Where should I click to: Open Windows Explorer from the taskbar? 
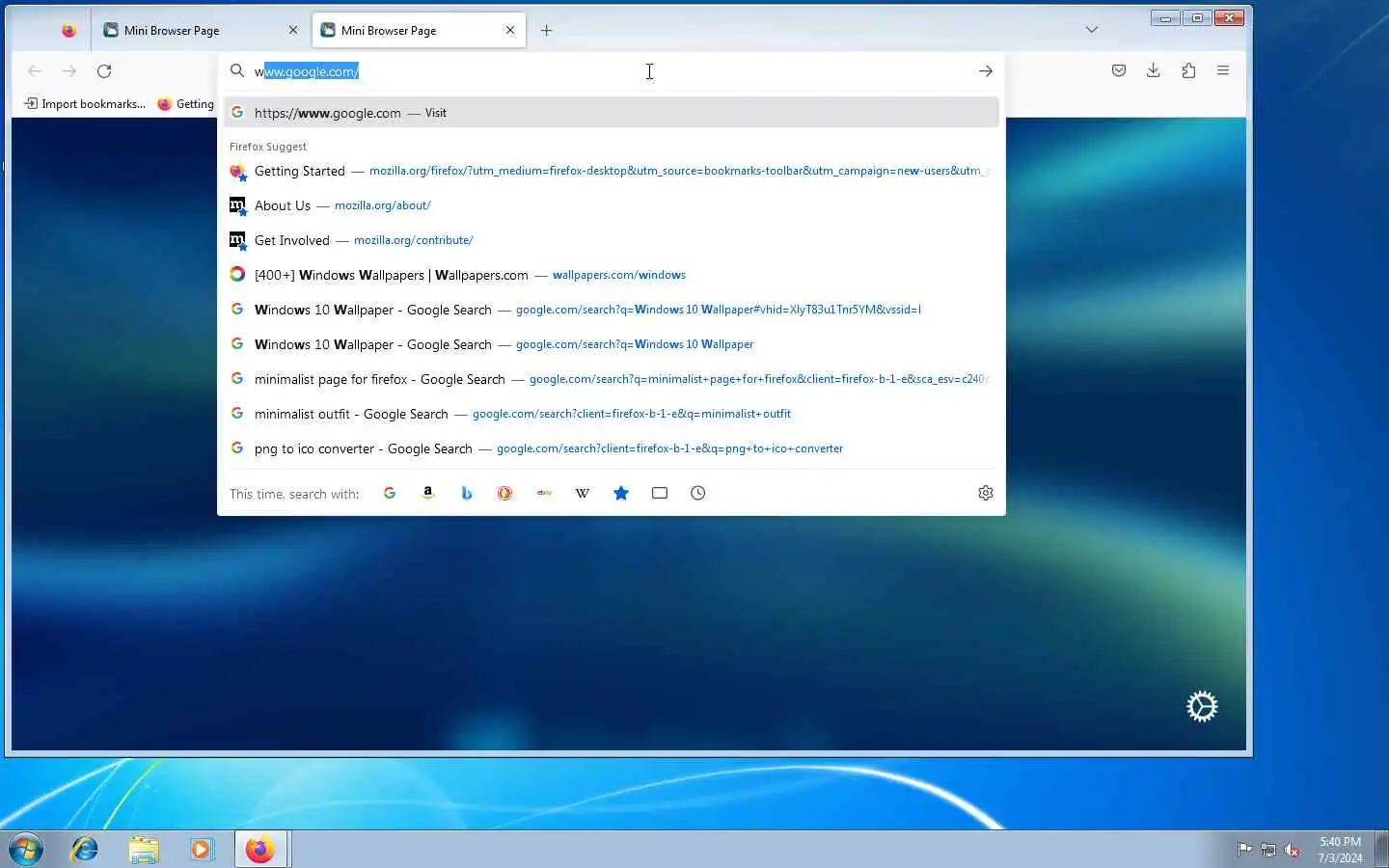(x=144, y=849)
